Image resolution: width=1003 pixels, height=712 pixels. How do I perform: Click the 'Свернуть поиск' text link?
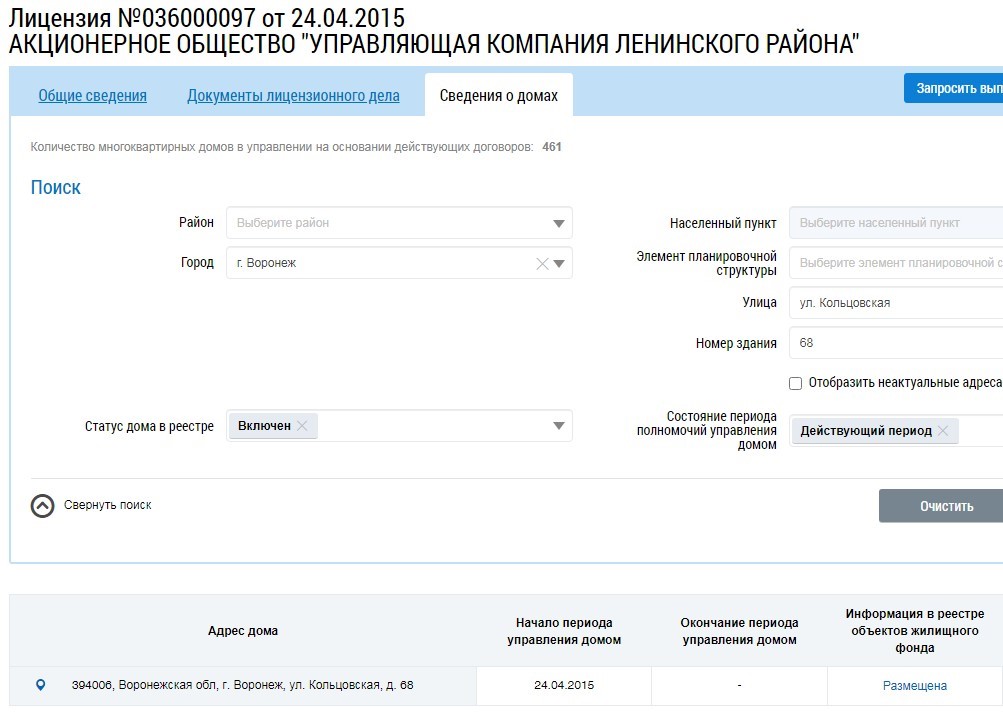tap(108, 506)
